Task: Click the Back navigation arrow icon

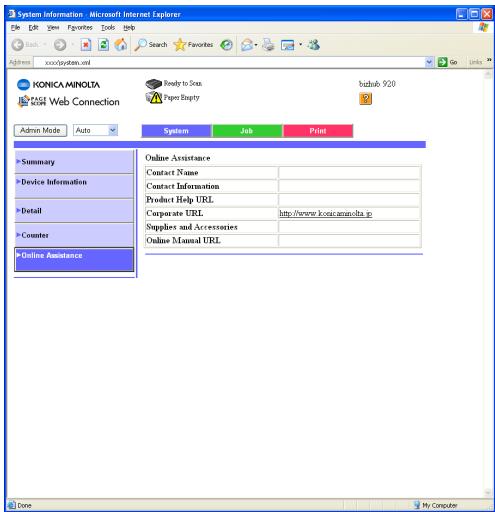Action: click(x=18, y=45)
